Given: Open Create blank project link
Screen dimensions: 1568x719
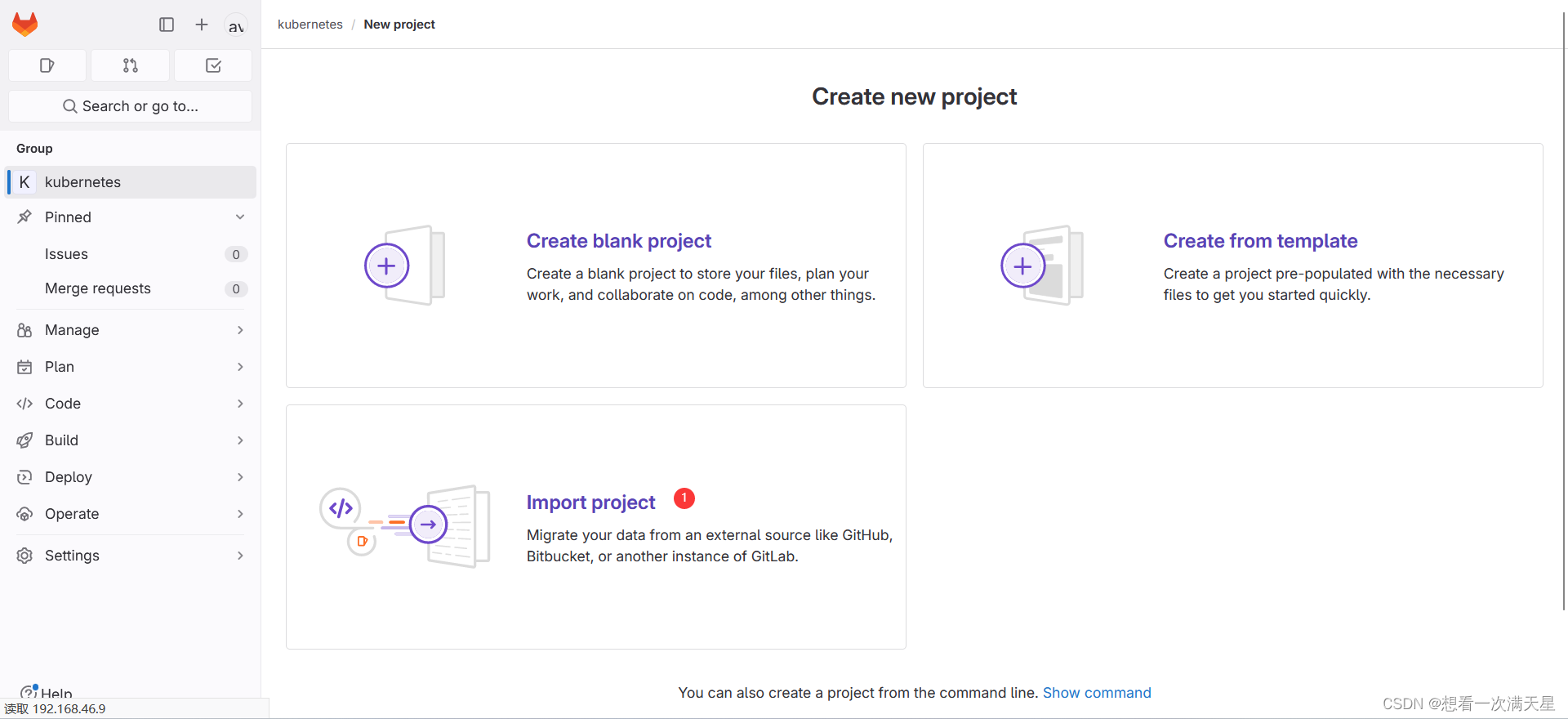Looking at the screenshot, I should [x=619, y=241].
